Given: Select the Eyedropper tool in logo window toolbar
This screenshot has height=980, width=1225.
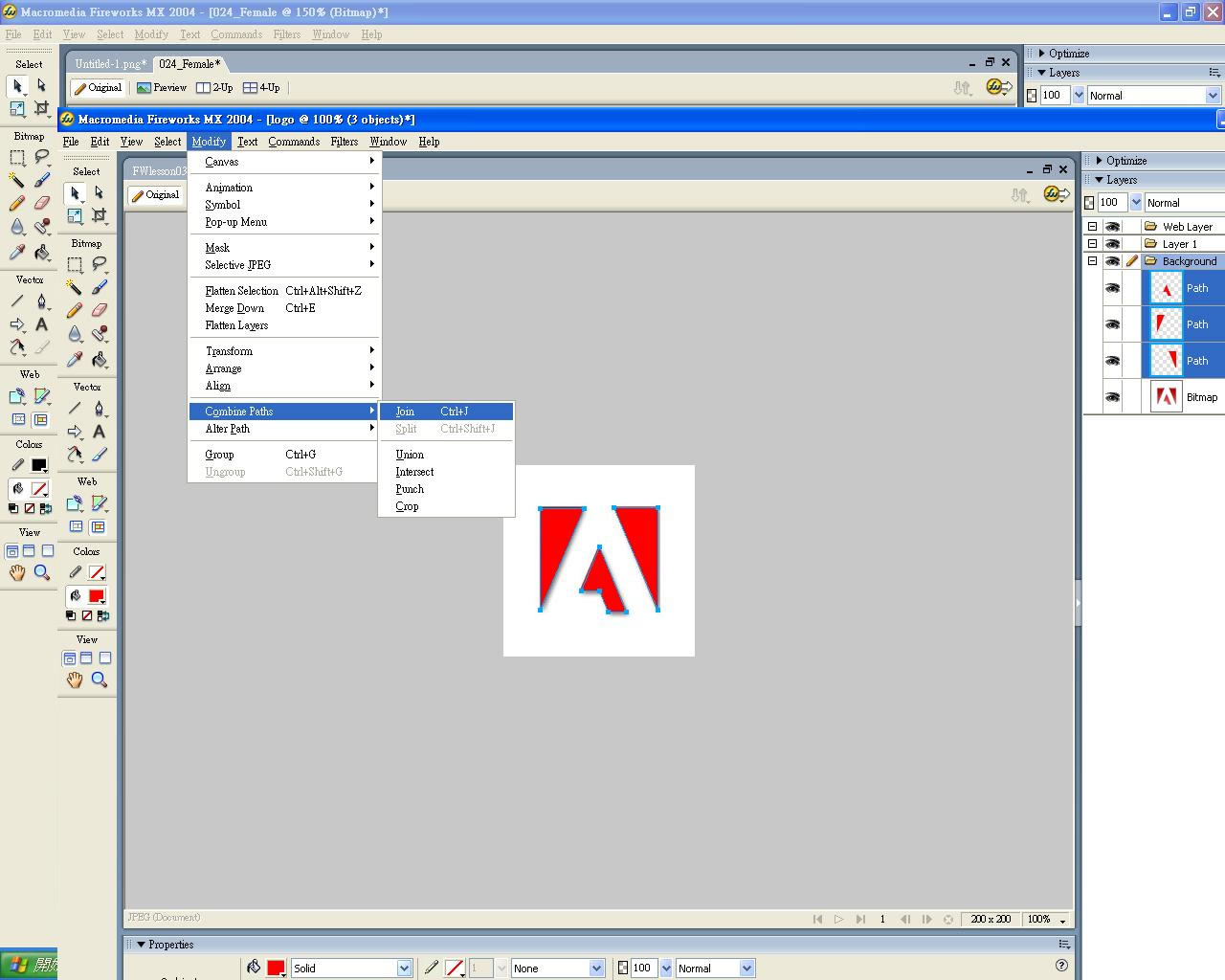Looking at the screenshot, I should tap(75, 359).
